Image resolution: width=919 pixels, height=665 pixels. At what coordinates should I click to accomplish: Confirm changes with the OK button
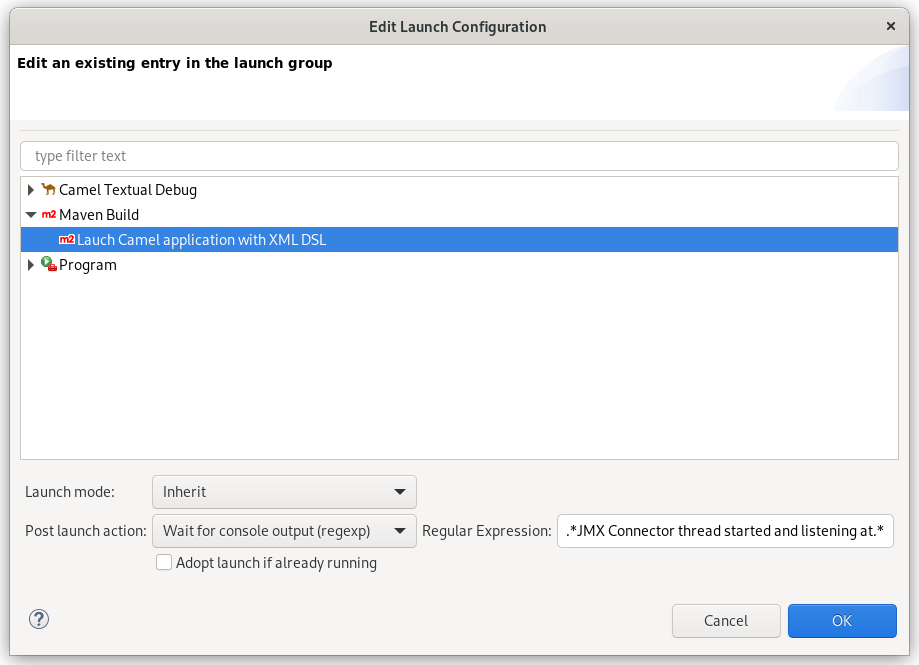[841, 620]
